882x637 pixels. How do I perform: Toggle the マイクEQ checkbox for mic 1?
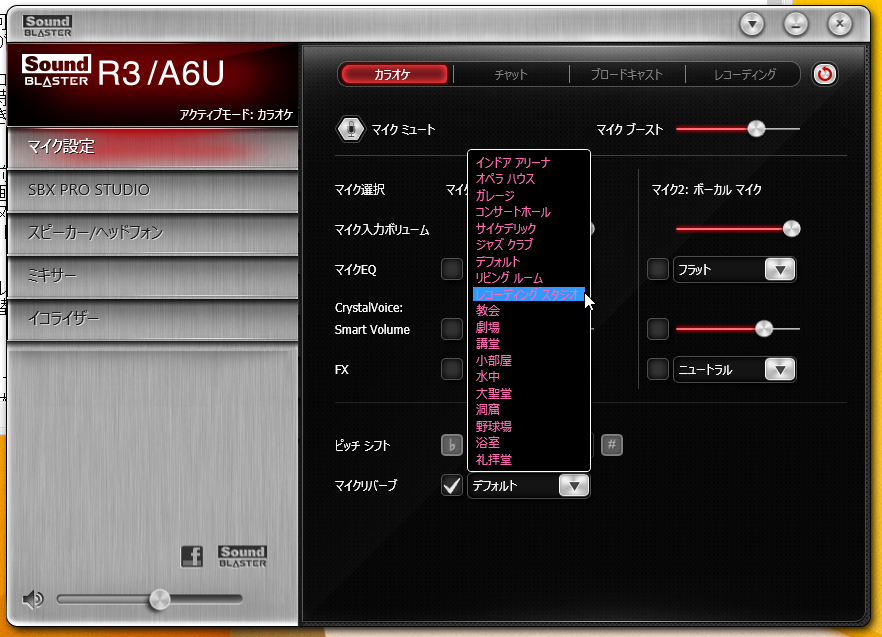tap(452, 270)
